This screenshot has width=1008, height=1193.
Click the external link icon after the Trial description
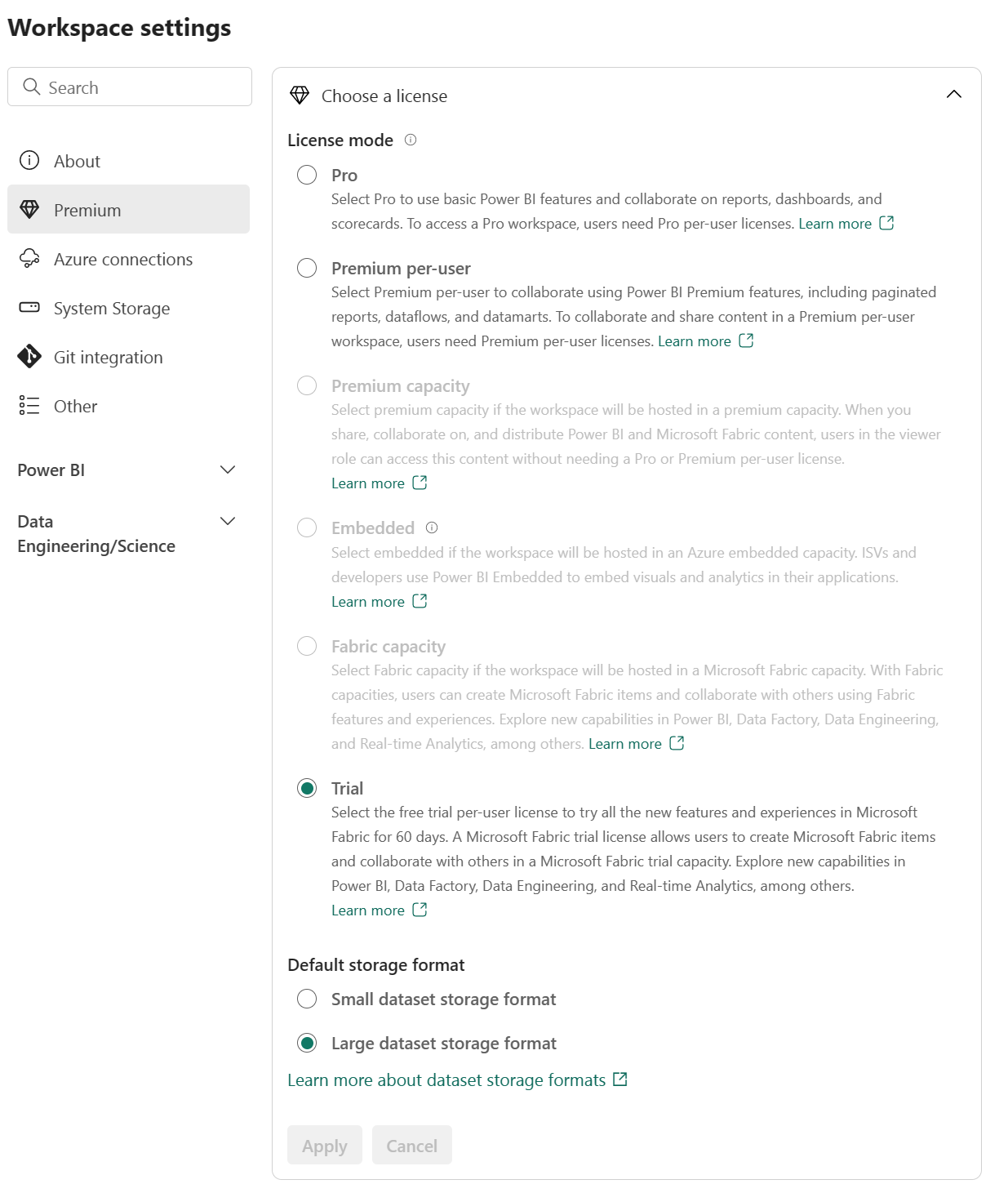point(420,910)
